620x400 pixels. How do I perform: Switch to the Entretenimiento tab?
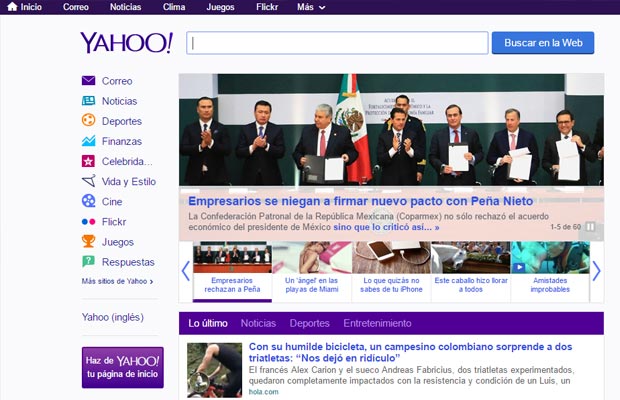tap(377, 323)
